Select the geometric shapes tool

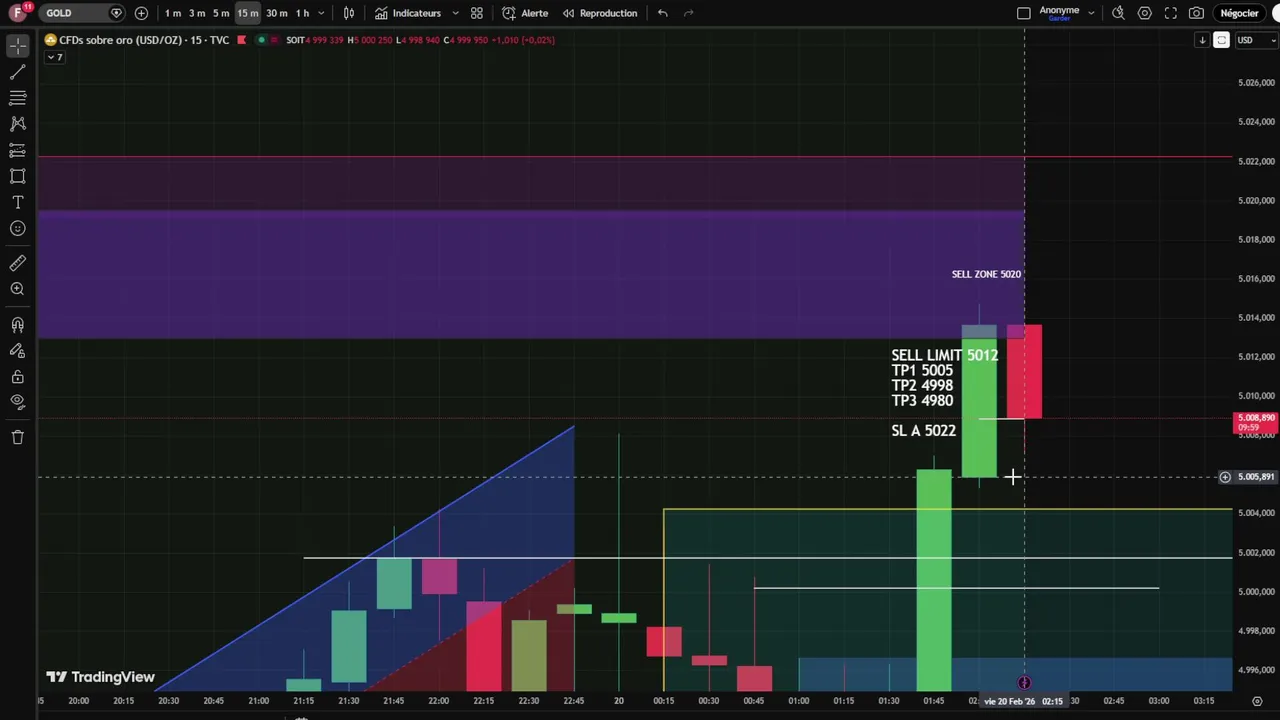click(x=17, y=176)
